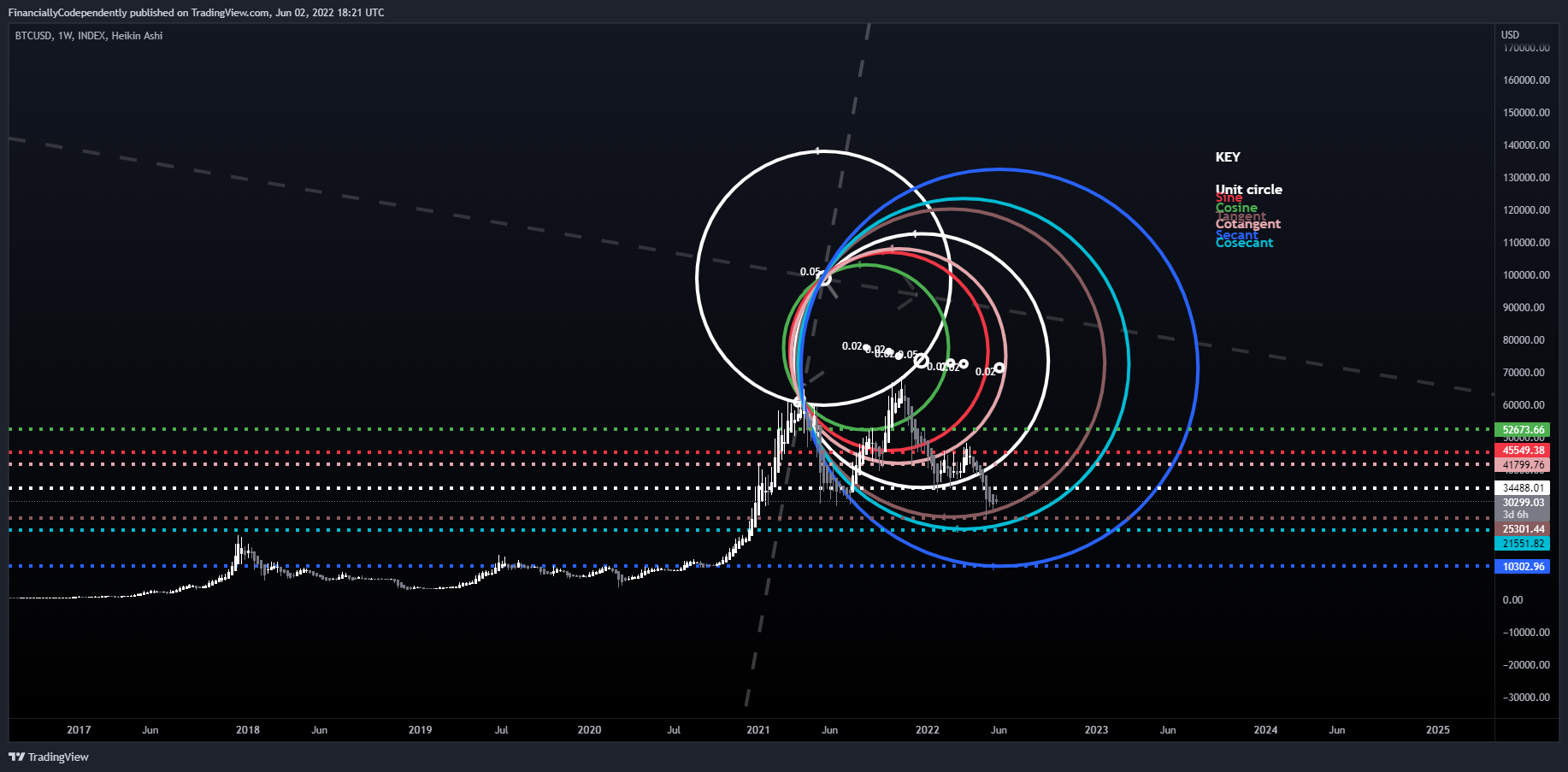The image size is (1568, 772).
Task: Click the 150000.00 price axis label
Action: click(x=1526, y=113)
